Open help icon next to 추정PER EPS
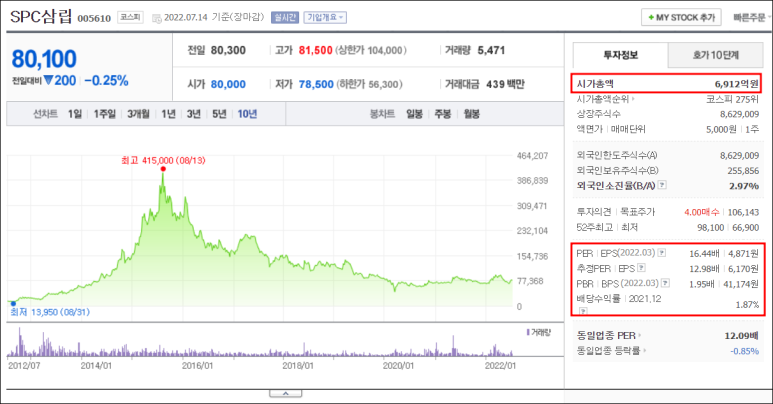Screen dimensions: 773x404 [x=641, y=268]
